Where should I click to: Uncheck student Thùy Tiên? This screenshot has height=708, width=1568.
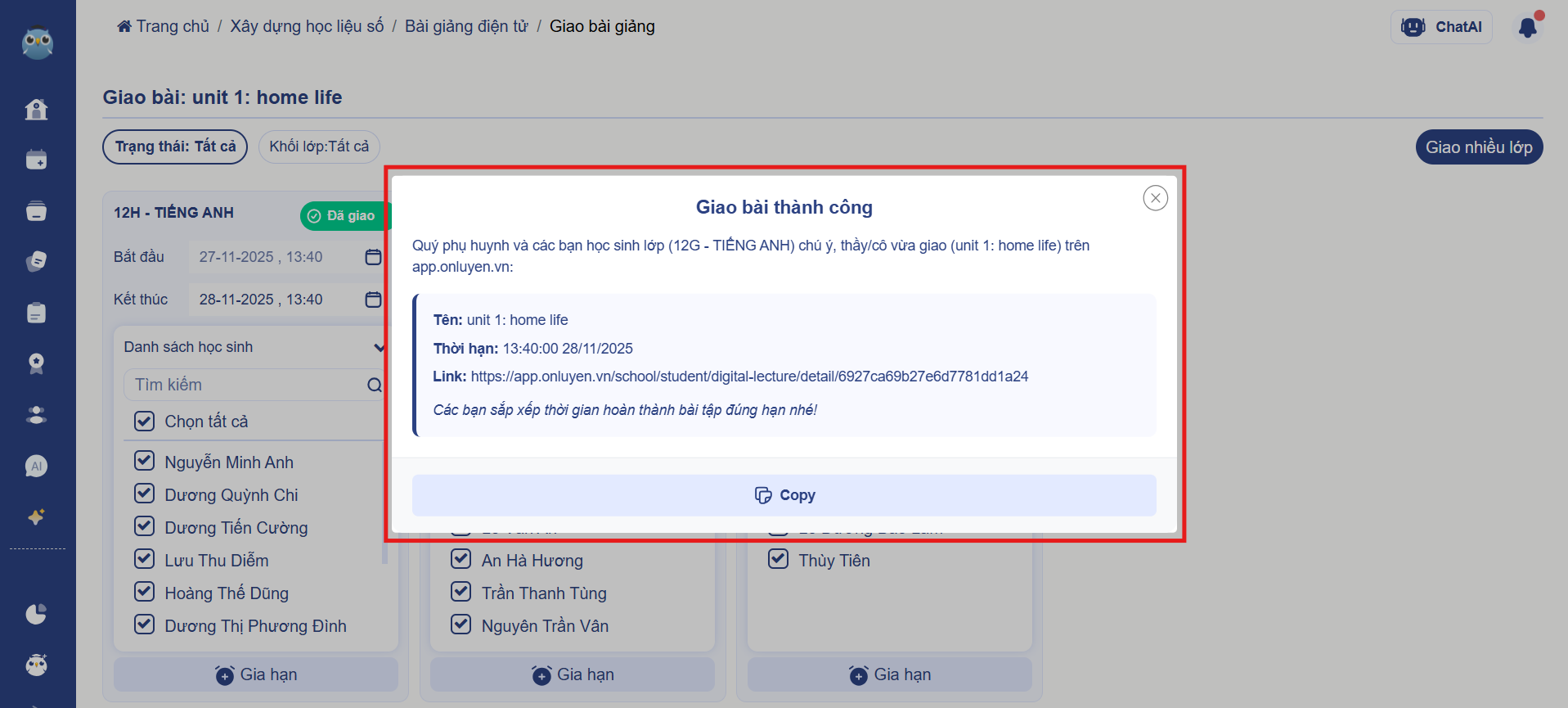[x=778, y=560]
